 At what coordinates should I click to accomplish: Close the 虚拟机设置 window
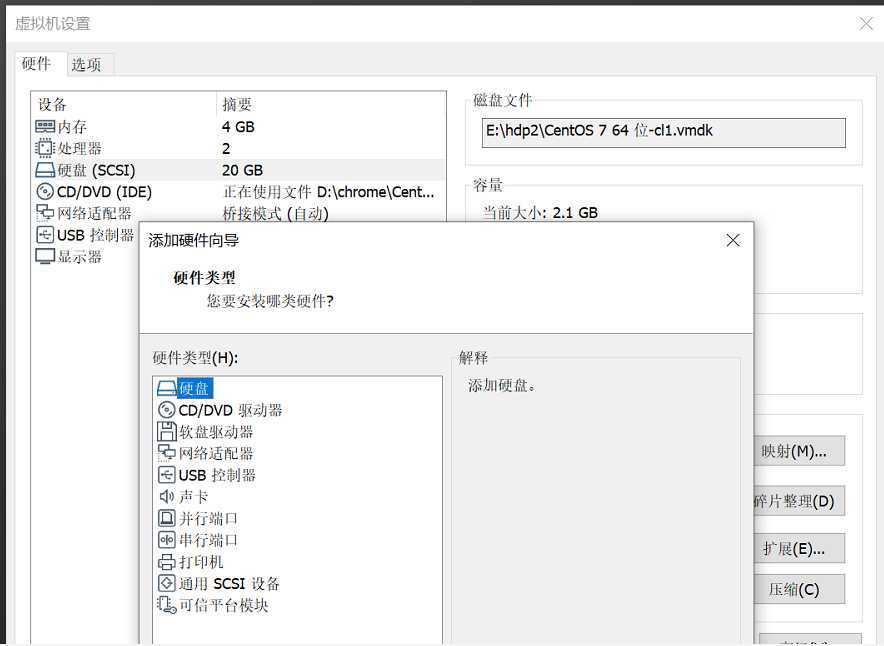click(x=866, y=23)
